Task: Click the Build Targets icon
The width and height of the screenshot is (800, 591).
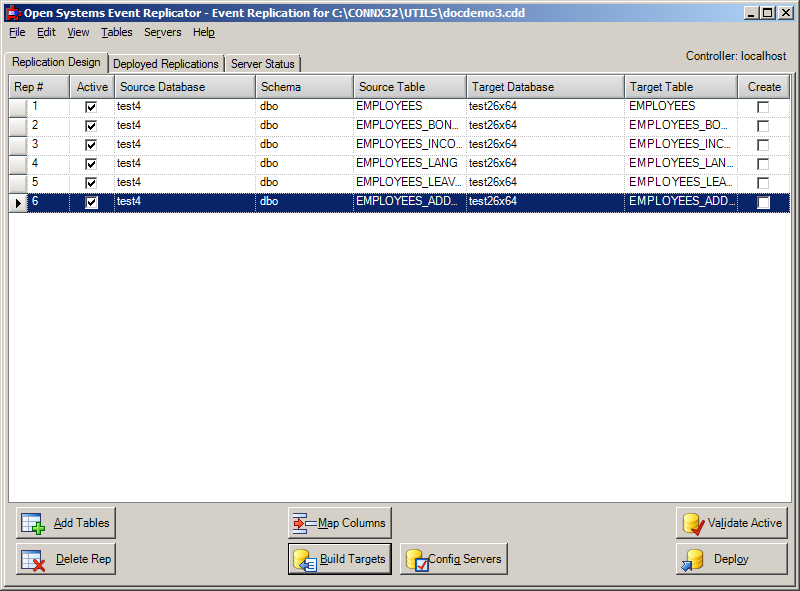Action: (x=303, y=559)
